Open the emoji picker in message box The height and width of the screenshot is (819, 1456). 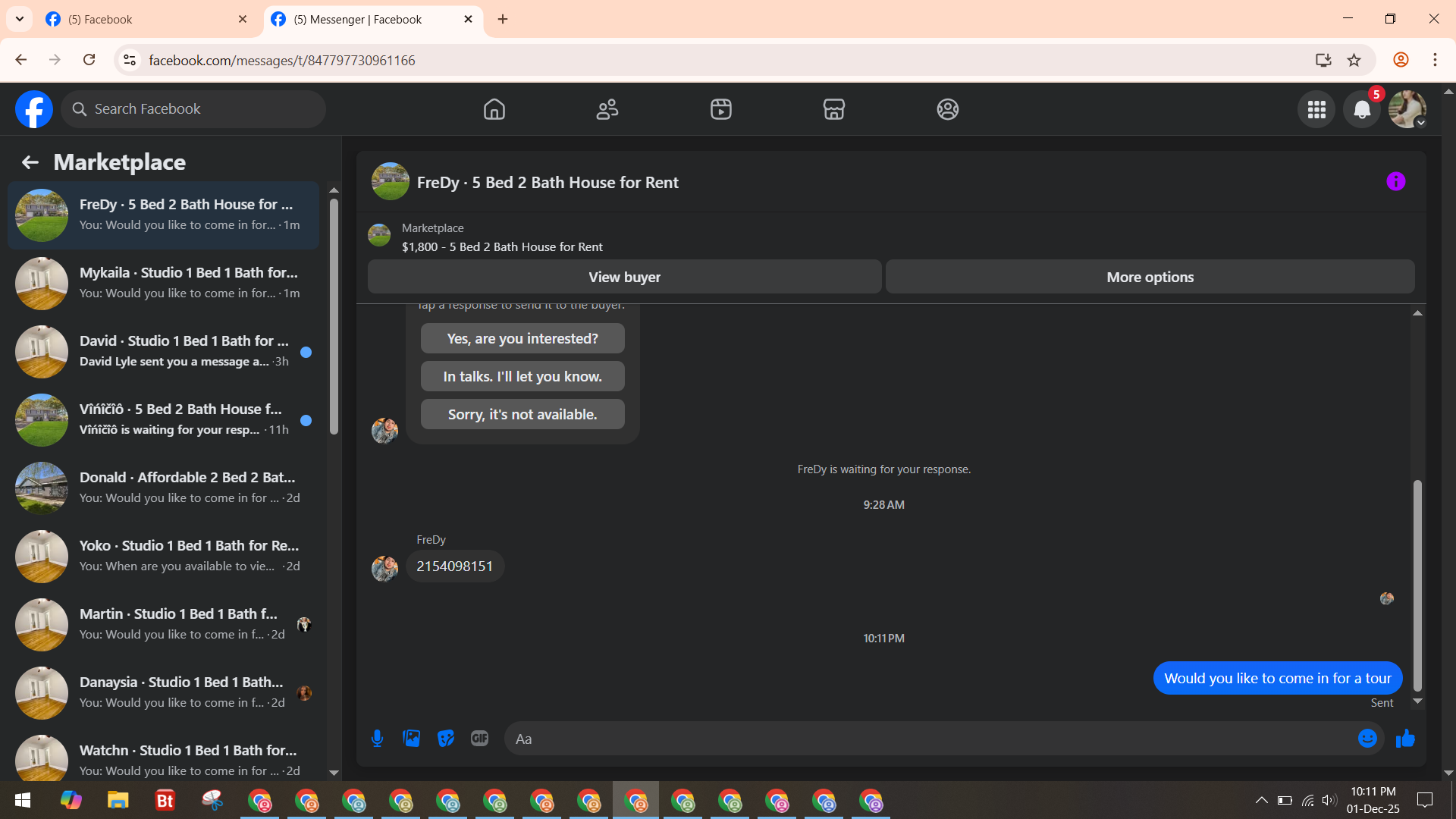[x=1367, y=739]
